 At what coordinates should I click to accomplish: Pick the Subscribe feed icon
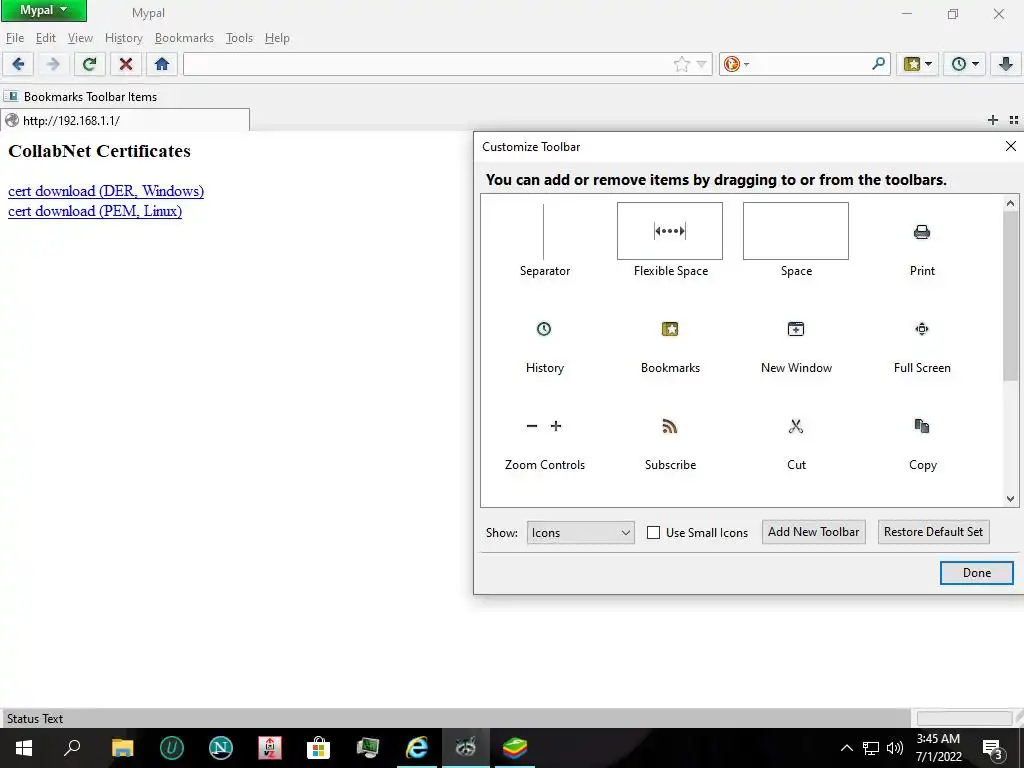[670, 426]
